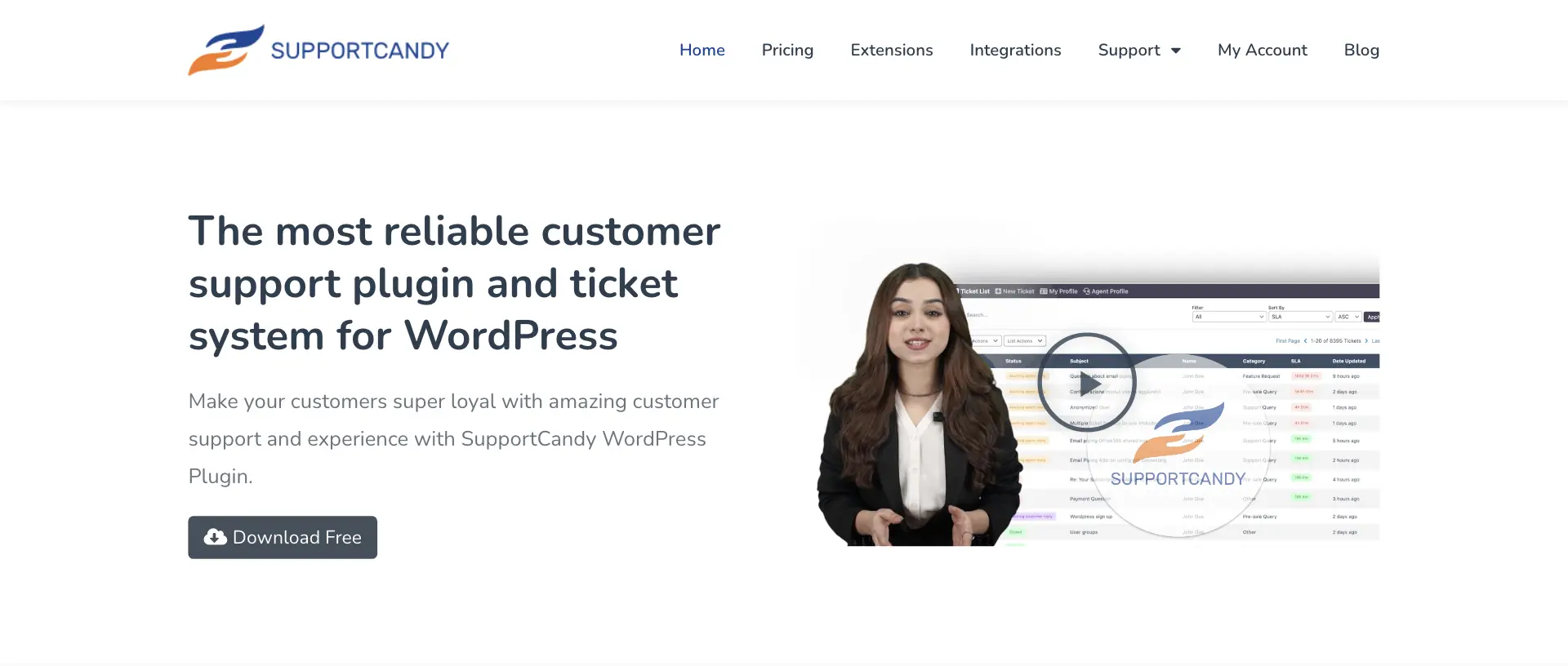Viewport: 1568px width, 666px height.
Task: Click the SupportCandy logo in header
Action: point(318,50)
